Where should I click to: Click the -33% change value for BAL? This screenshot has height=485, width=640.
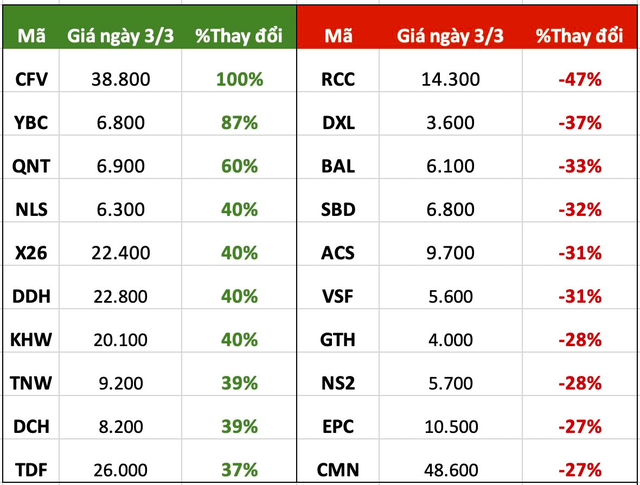(x=580, y=165)
